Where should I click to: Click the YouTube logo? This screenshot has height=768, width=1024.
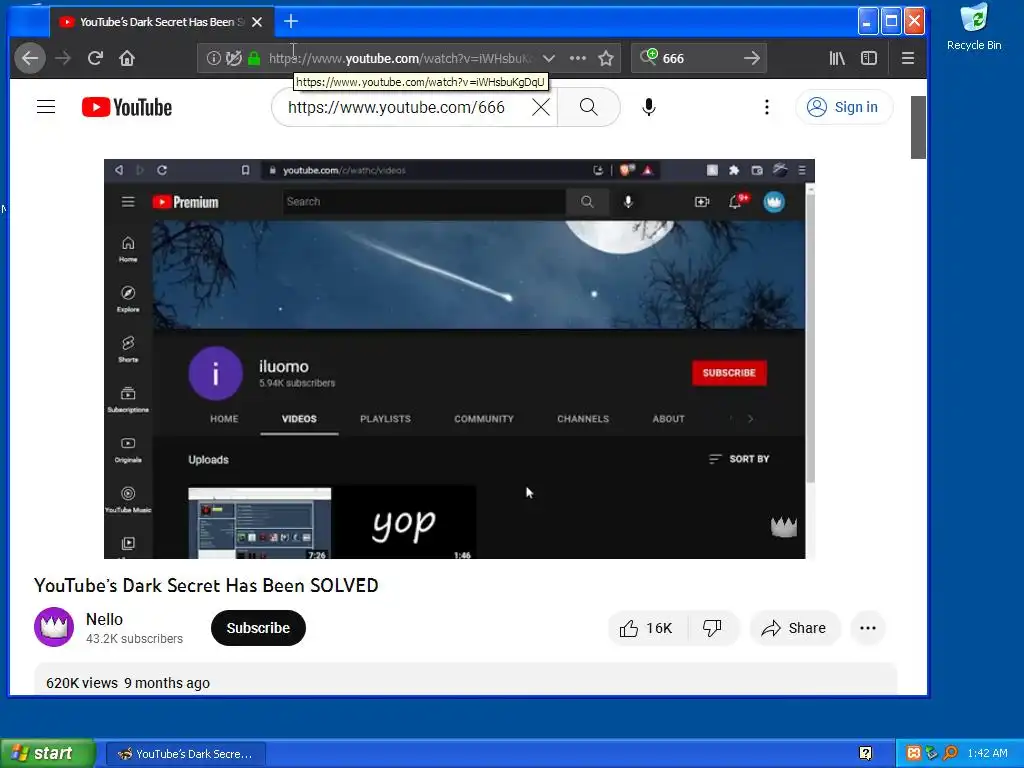[127, 107]
